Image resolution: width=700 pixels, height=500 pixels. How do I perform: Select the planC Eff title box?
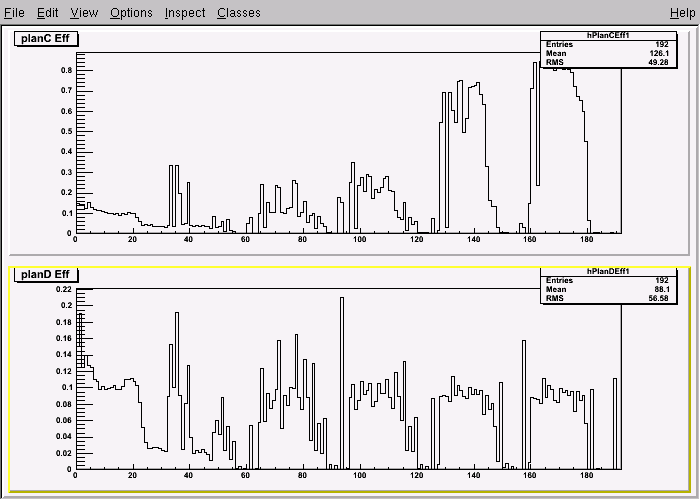point(46,38)
